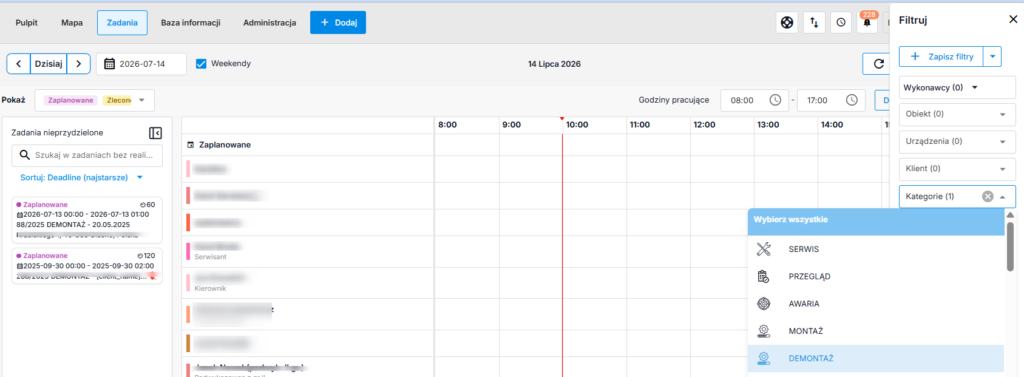This screenshot has height=377, width=1024.
Task: Collapse the Zadania nieprzydzielone panel icon
Action: pos(155,133)
